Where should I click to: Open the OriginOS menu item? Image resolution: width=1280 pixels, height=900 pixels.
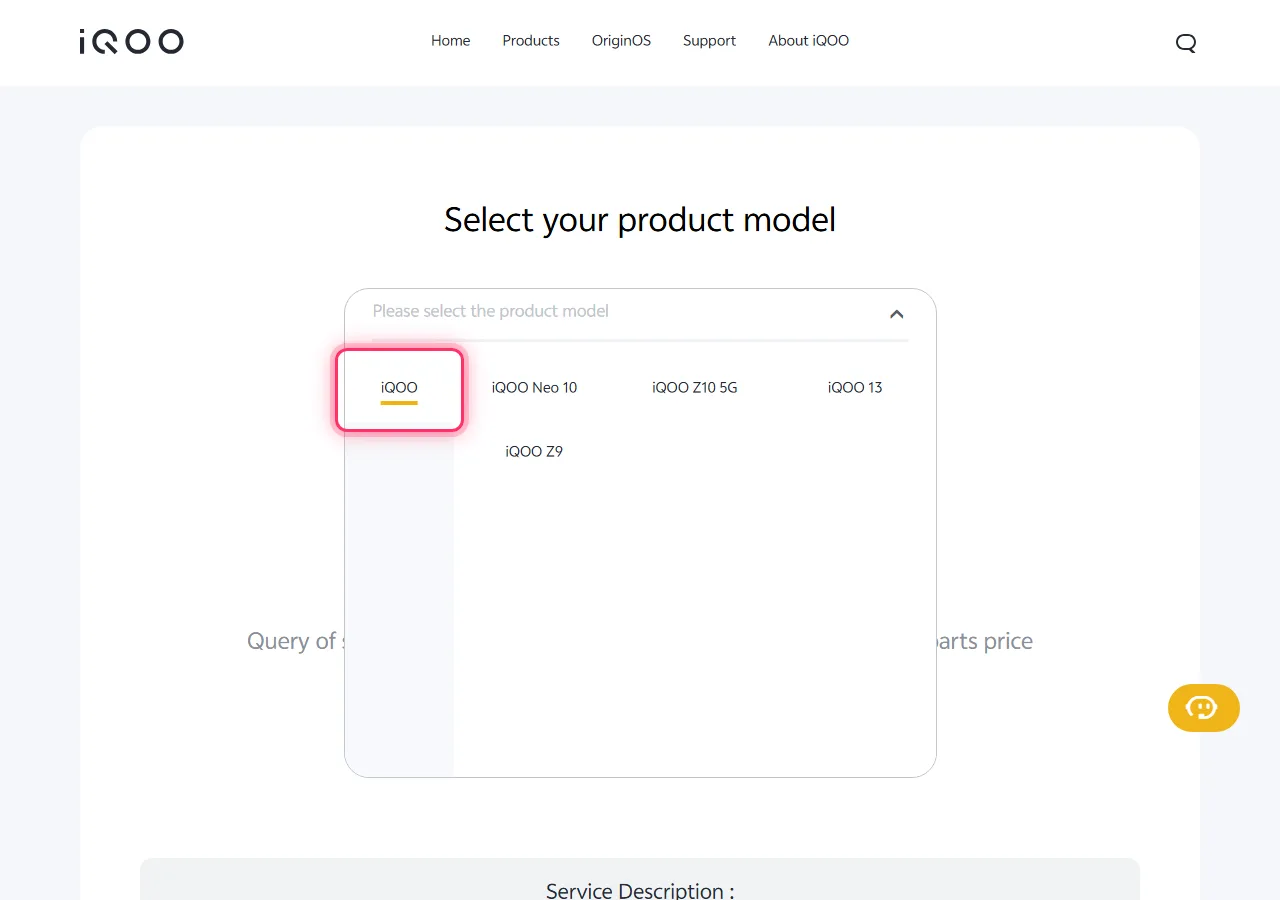(621, 41)
